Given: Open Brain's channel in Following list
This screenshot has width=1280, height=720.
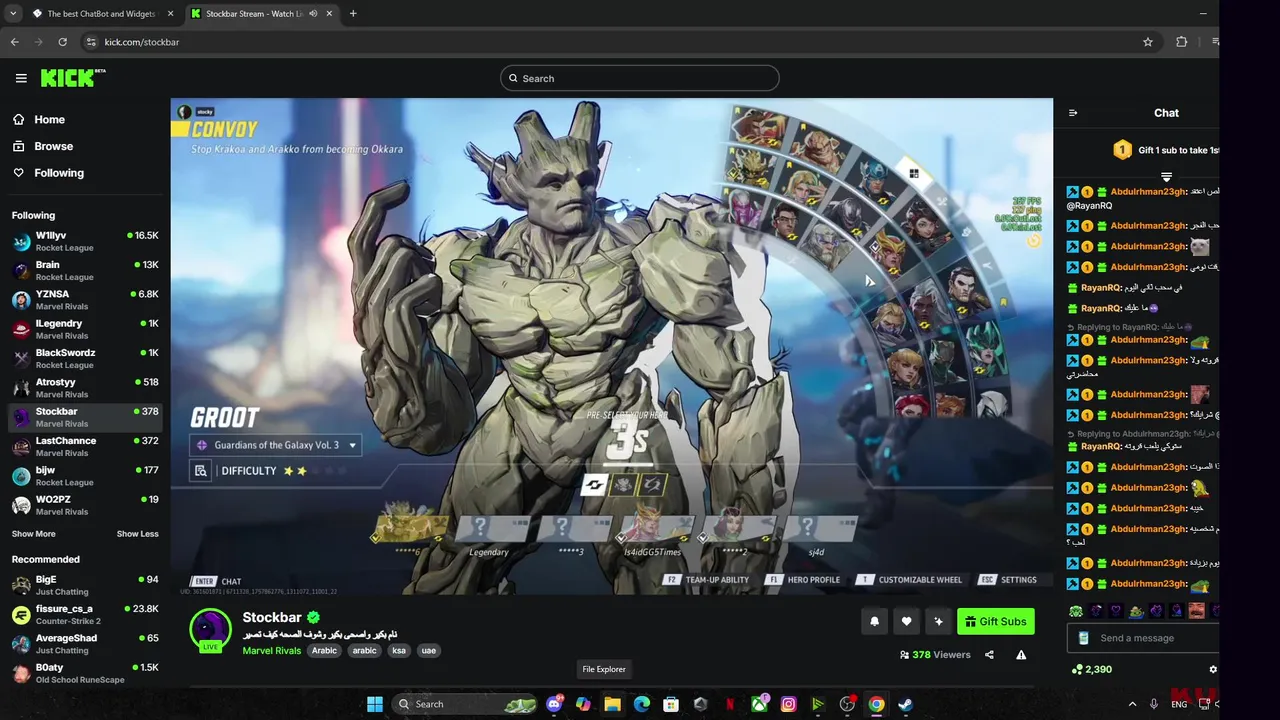Looking at the screenshot, I should pyautogui.click(x=85, y=270).
